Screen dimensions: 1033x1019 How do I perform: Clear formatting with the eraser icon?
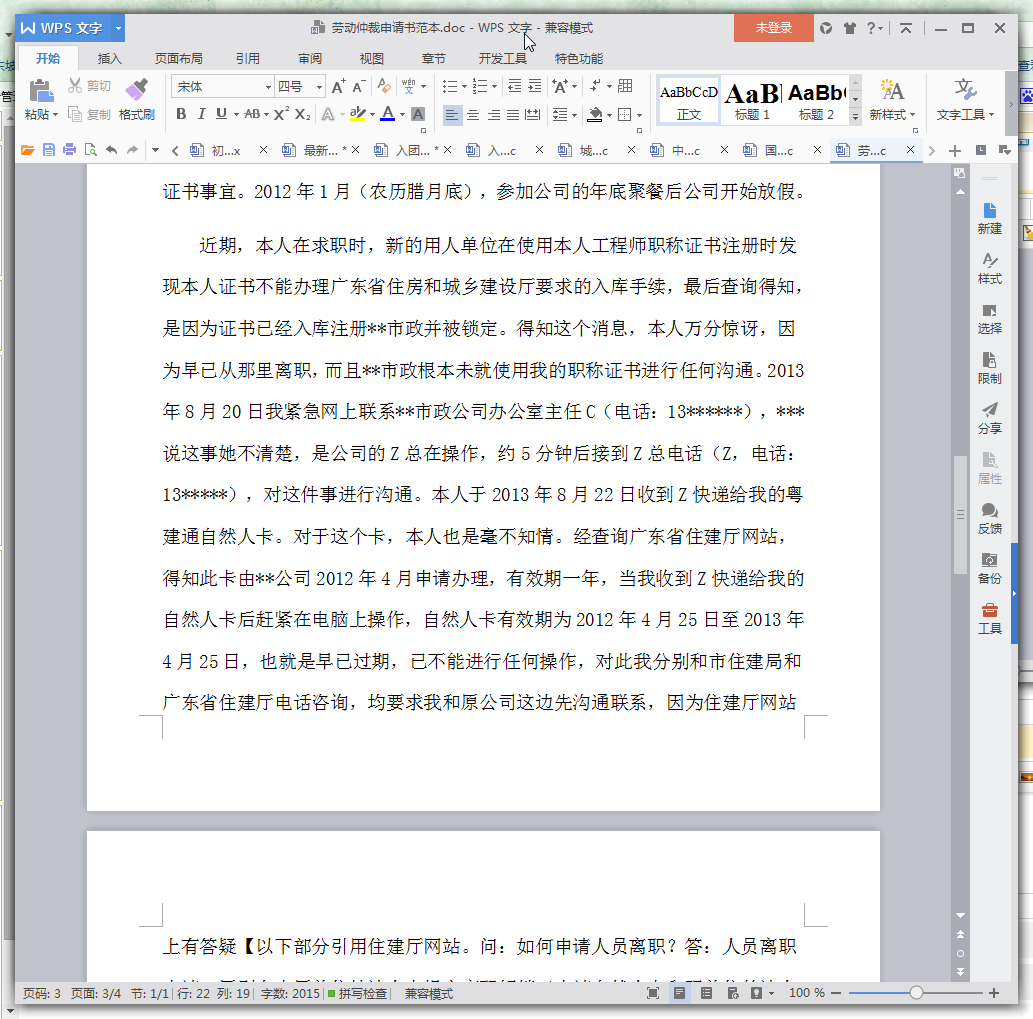[383, 86]
